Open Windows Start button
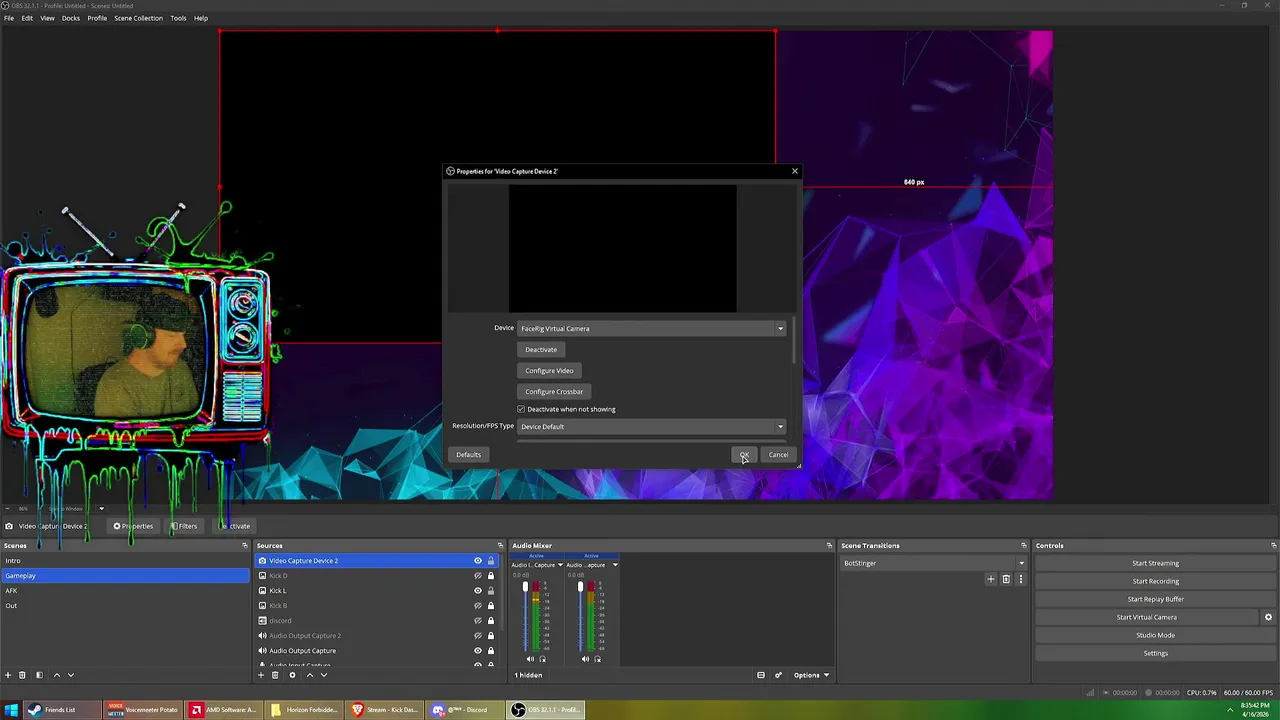The width and height of the screenshot is (1280, 720). coord(12,710)
